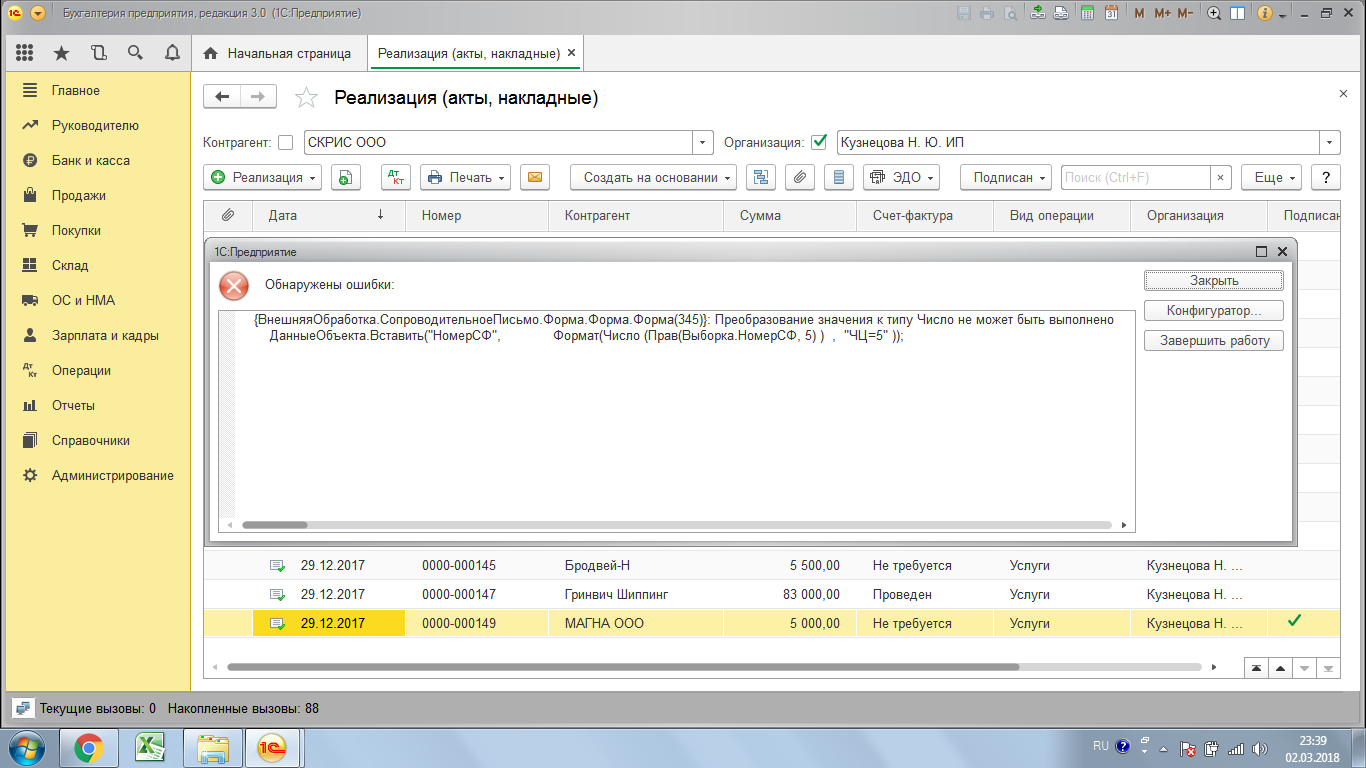Expand the Реализация create dropdown
Screen dimensions: 1366x768
point(262,177)
